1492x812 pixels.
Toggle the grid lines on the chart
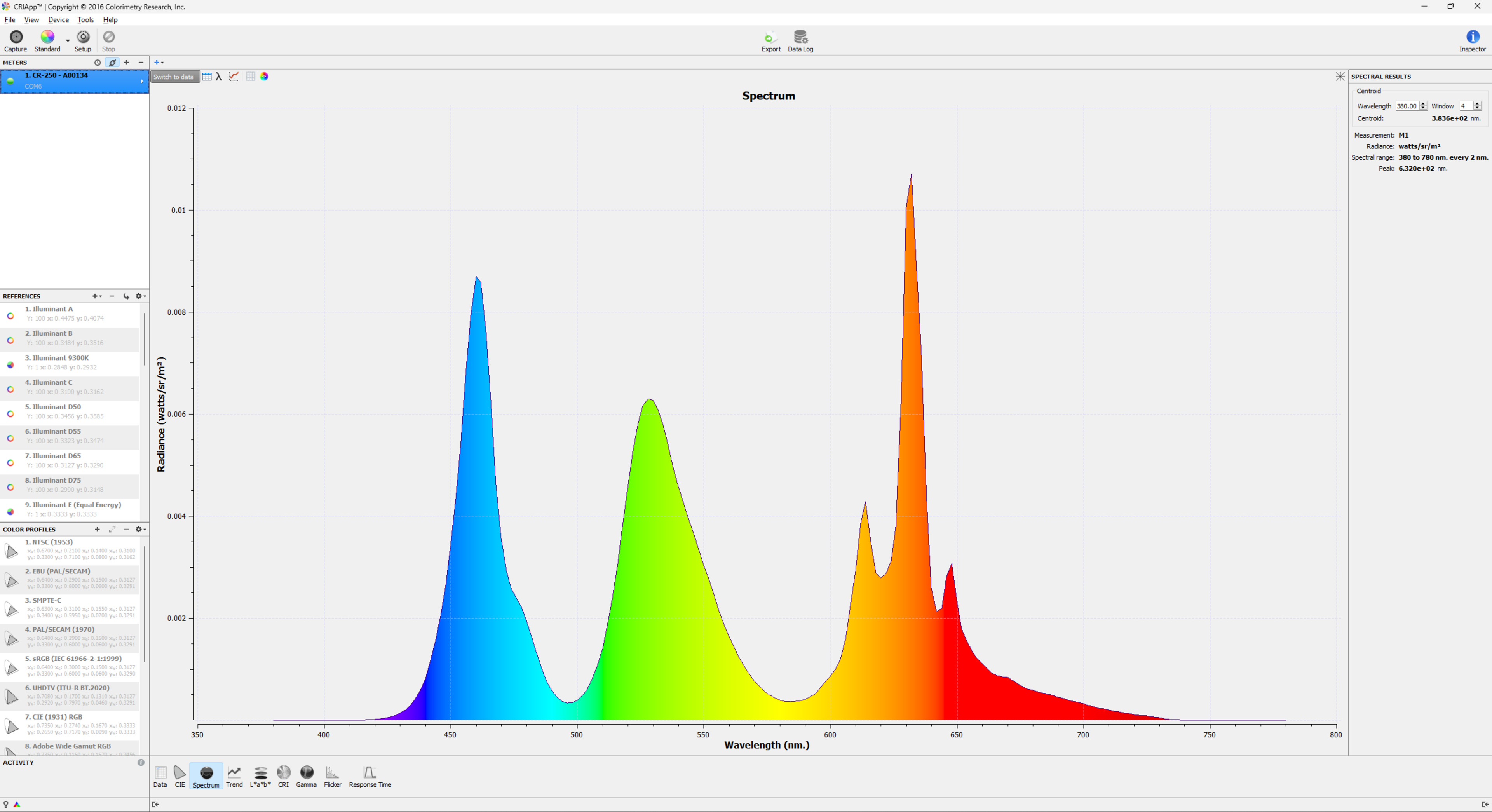coord(250,77)
